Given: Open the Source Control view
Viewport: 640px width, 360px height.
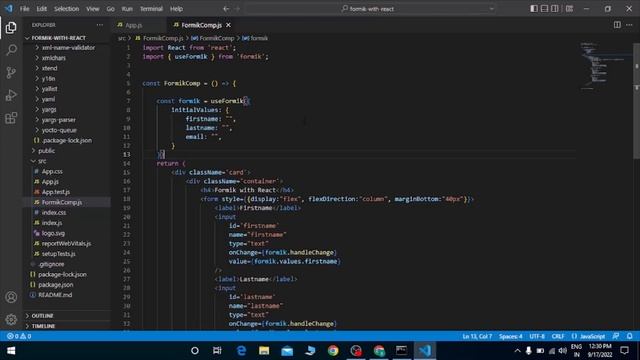Looking at the screenshot, I should (11, 73).
